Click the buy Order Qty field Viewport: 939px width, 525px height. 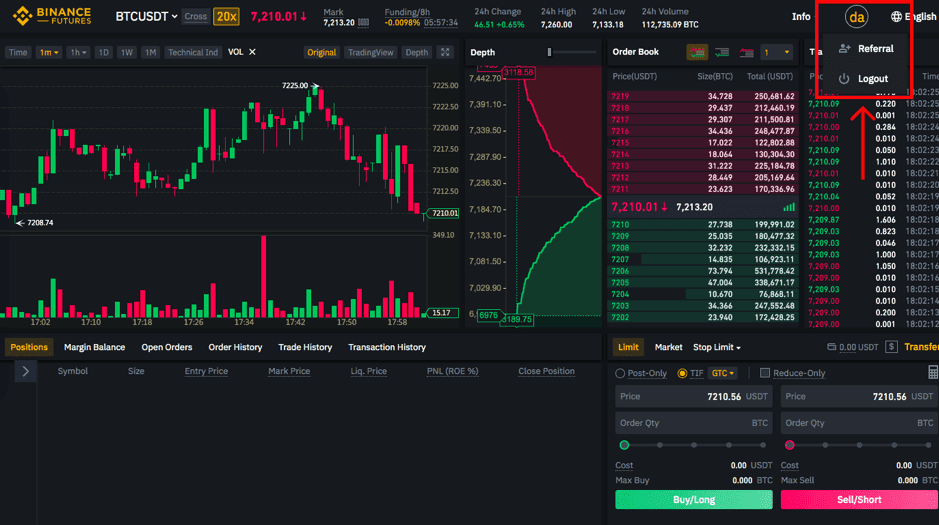(694, 423)
